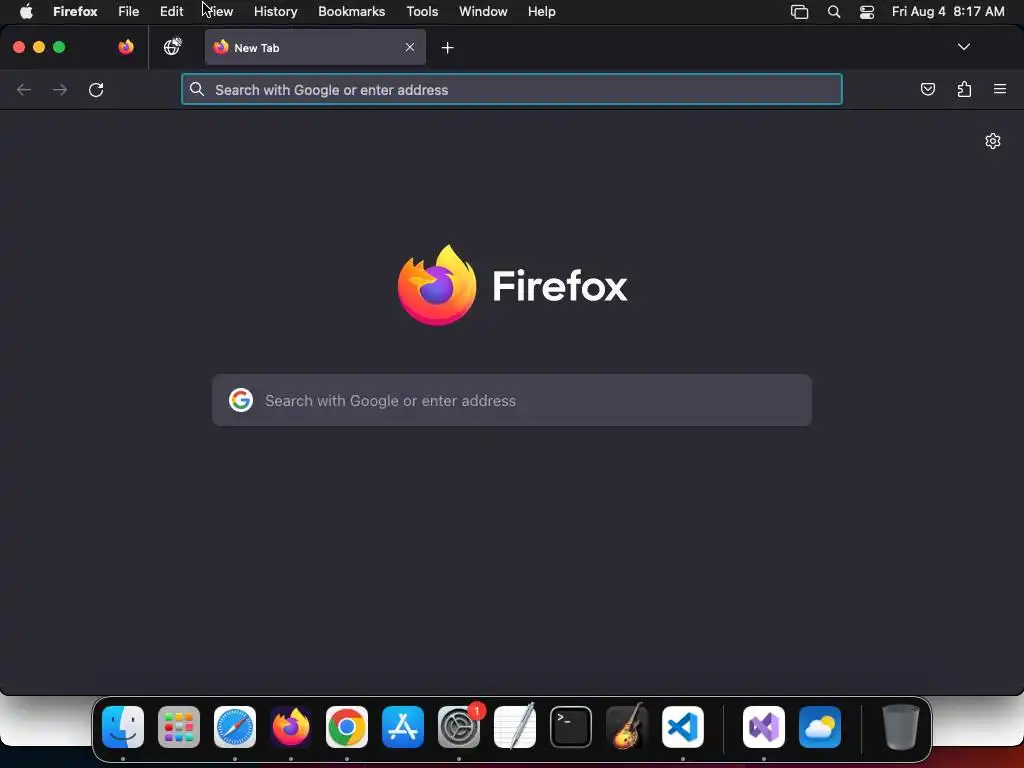Image resolution: width=1024 pixels, height=768 pixels.
Task: Launch Visual Studio Code from dock
Action: pos(683,727)
